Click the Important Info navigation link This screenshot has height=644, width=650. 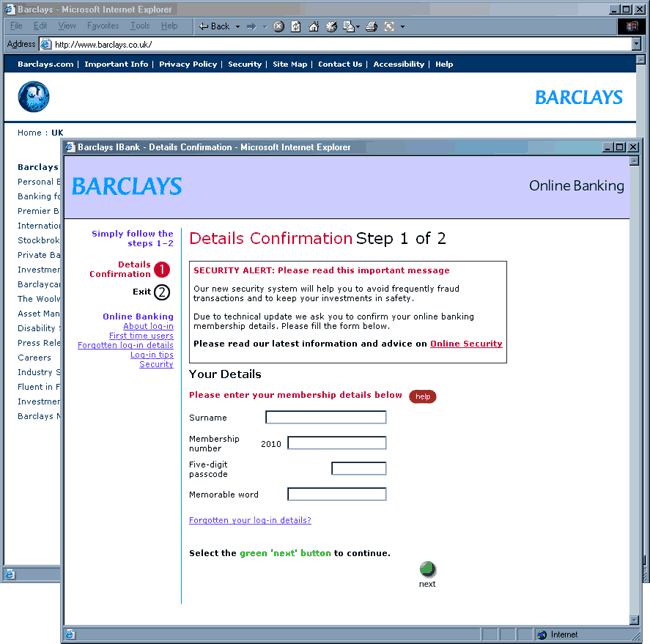[x=116, y=64]
